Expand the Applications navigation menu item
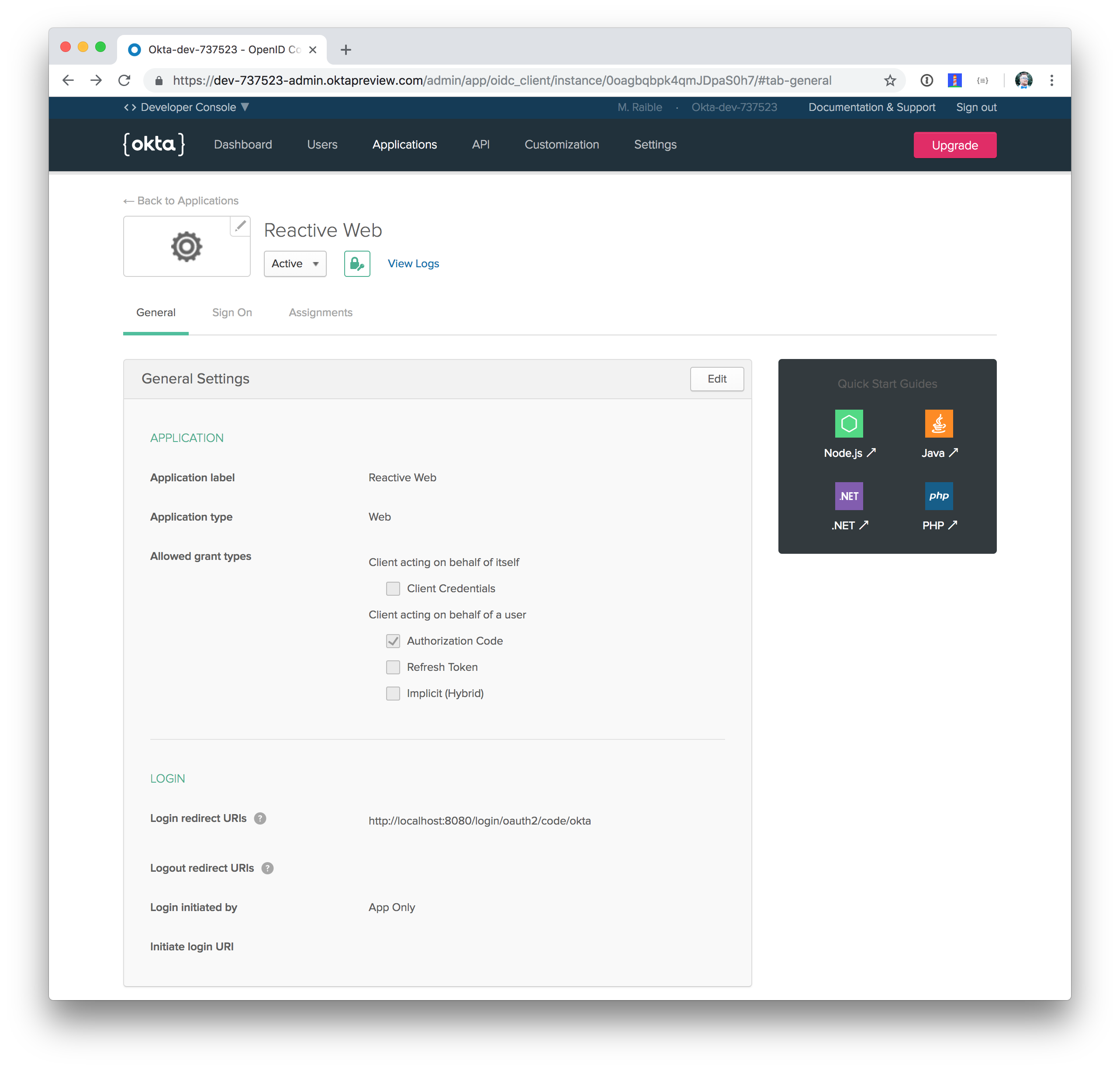The image size is (1120, 1070). [405, 144]
